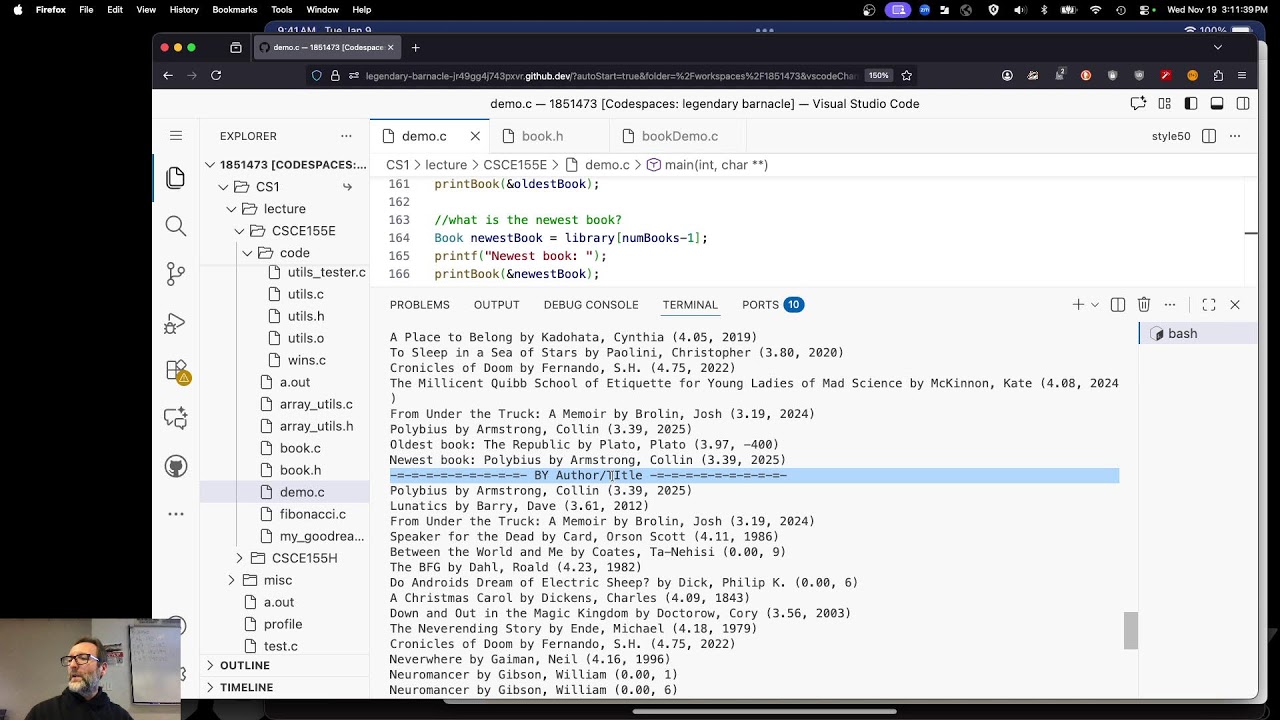Switch to the bookDemo.c editor tab
The image size is (1280, 720).
[x=679, y=136]
